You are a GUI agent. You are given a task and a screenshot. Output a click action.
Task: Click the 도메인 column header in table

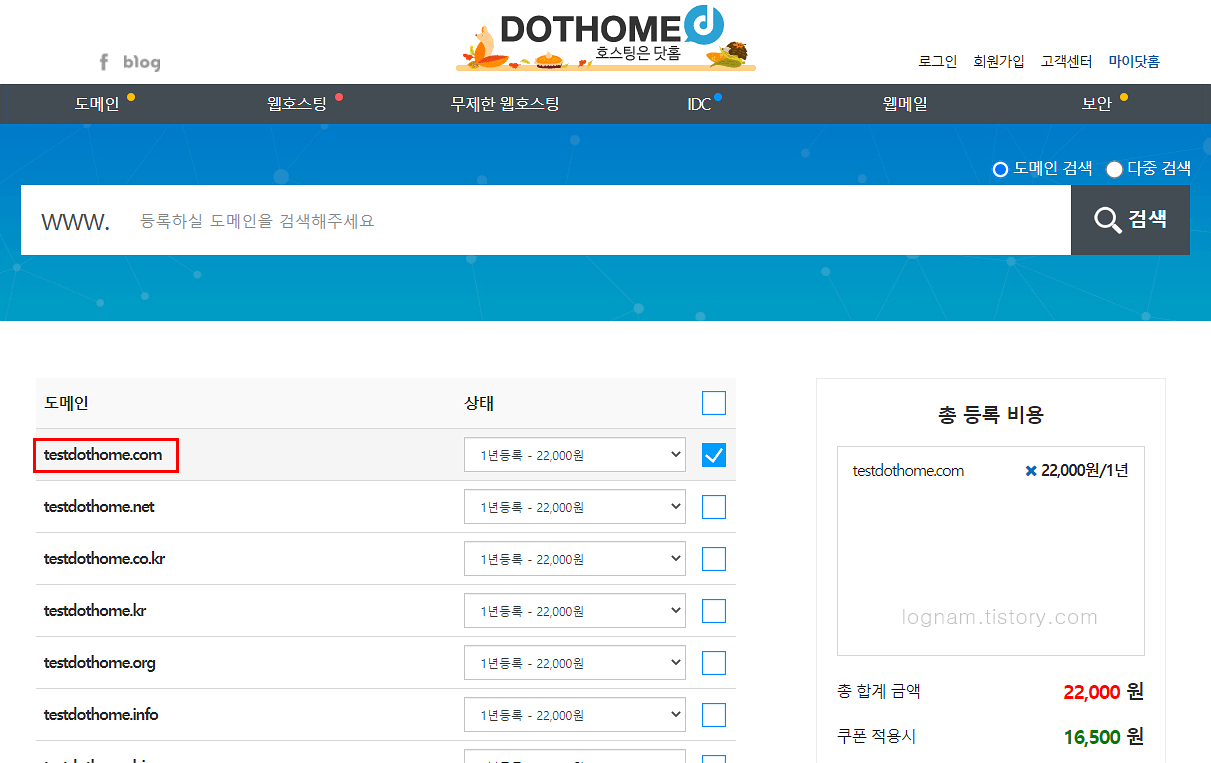[67, 404]
